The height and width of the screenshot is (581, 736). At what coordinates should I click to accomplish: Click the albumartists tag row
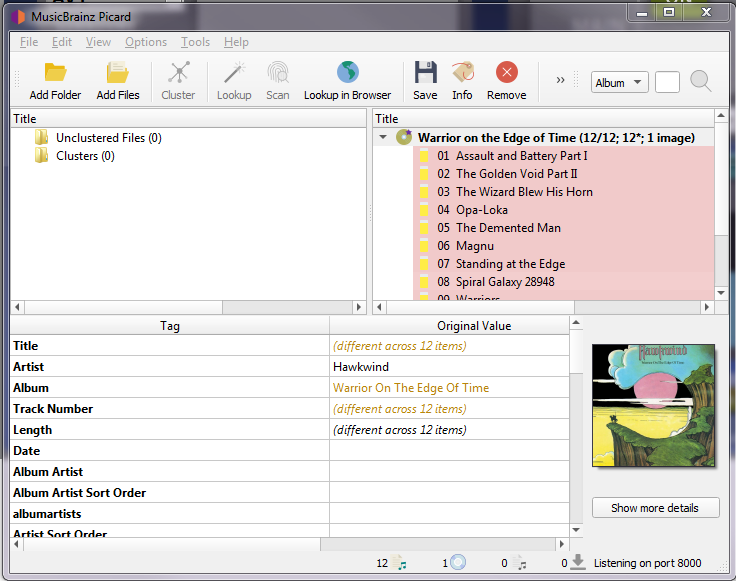tap(169, 514)
